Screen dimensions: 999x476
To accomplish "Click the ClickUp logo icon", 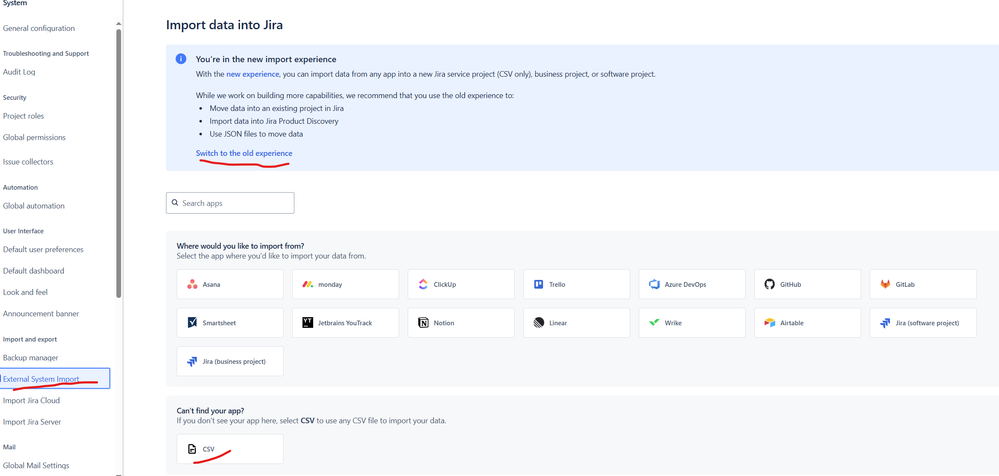I will coord(423,285).
